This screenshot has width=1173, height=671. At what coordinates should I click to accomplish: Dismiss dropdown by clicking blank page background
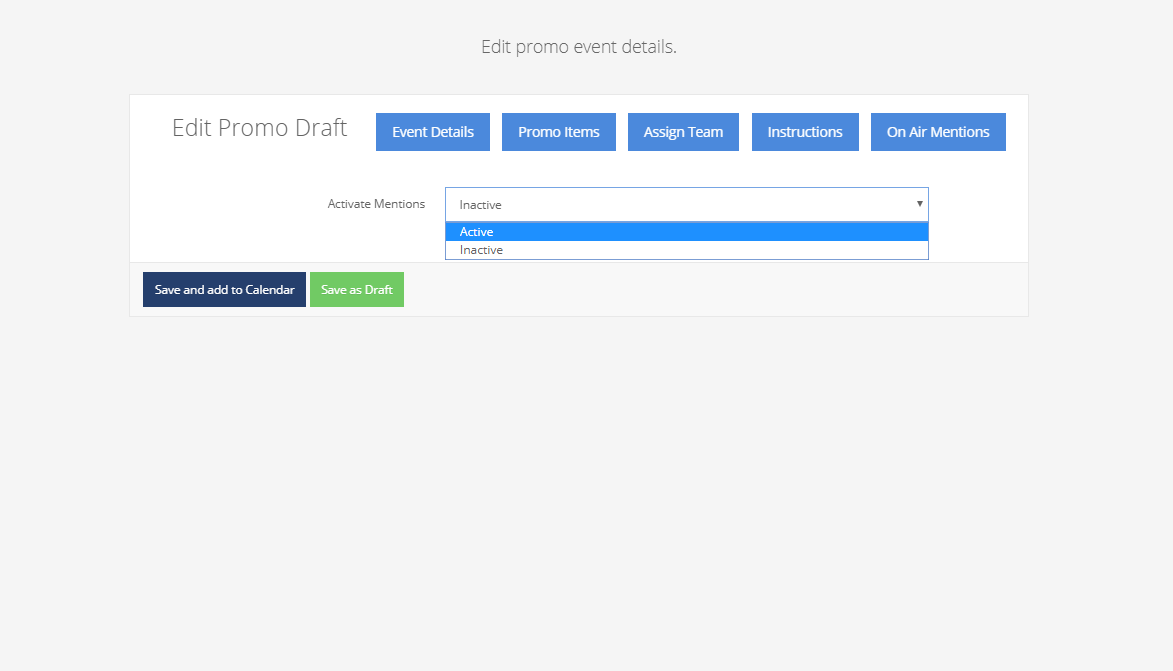586,480
